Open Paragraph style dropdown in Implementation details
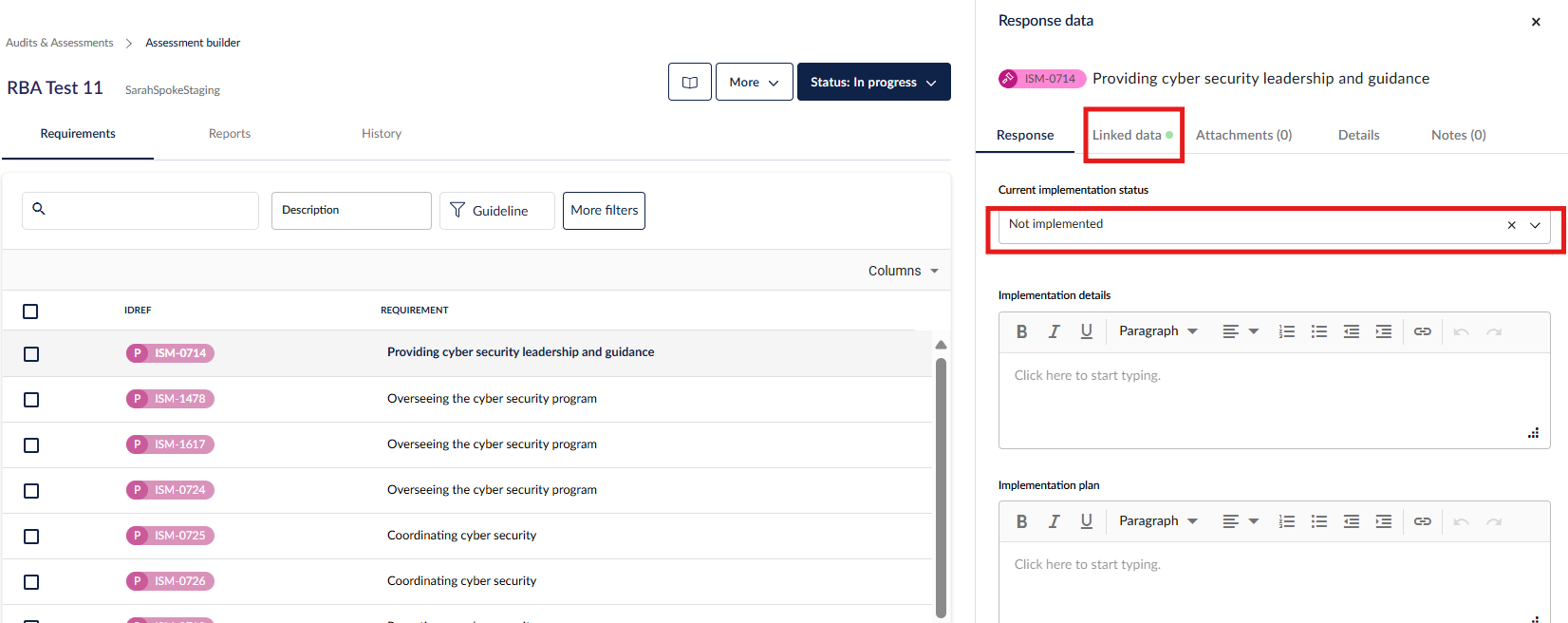Screen dimensions: 1568x623 [x=1158, y=331]
